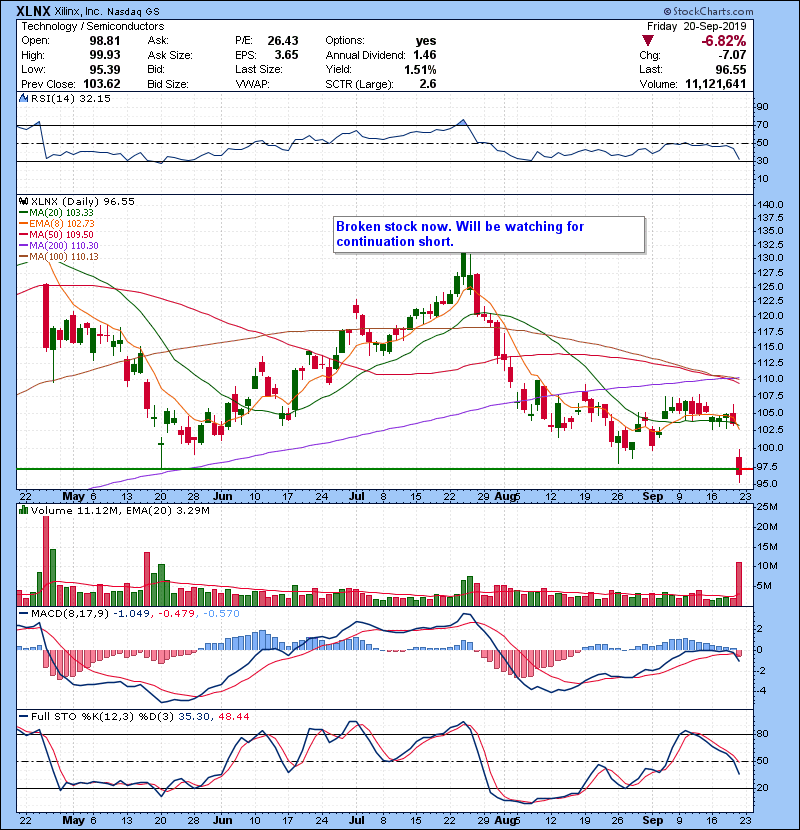Click the High 99.93 value
The width and height of the screenshot is (800, 830).
tap(105, 55)
